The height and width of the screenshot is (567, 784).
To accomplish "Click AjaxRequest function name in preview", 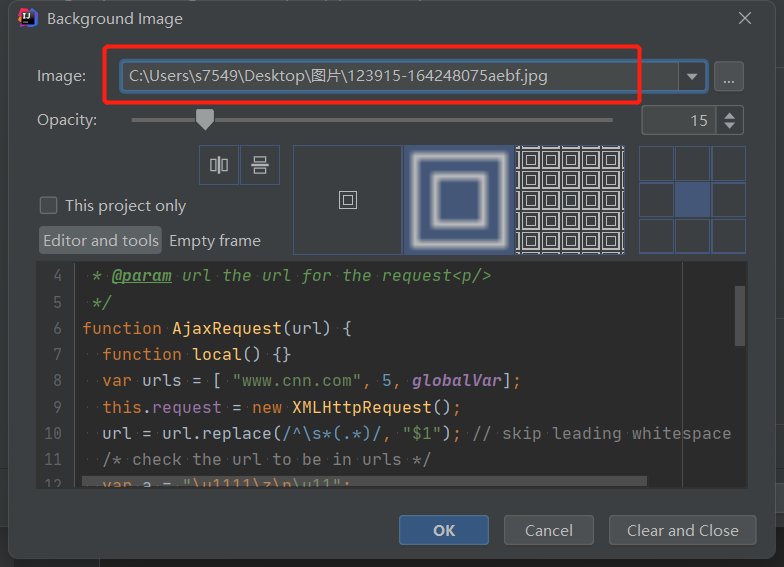I will tap(226, 328).
